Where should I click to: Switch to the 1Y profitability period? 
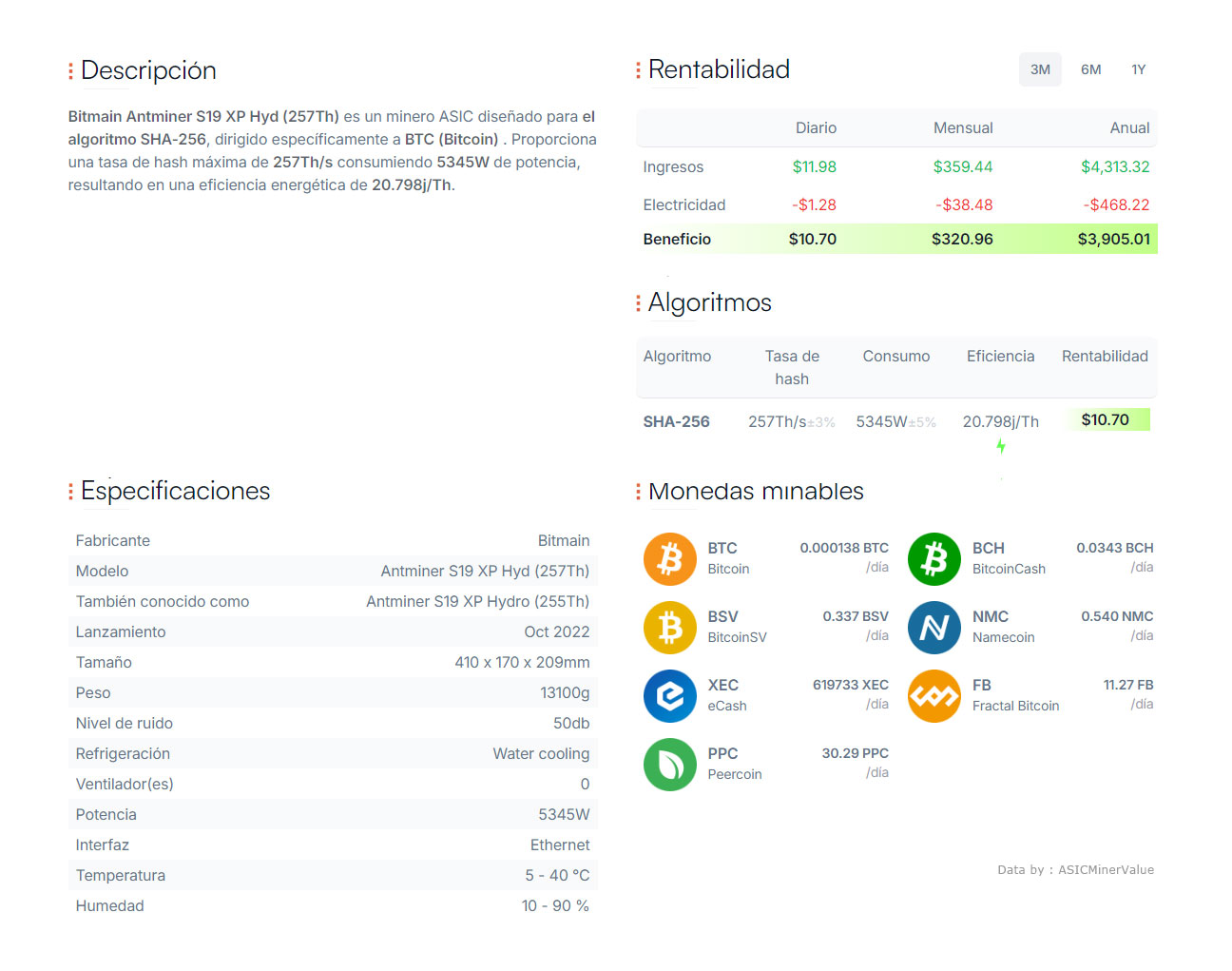(x=1139, y=69)
